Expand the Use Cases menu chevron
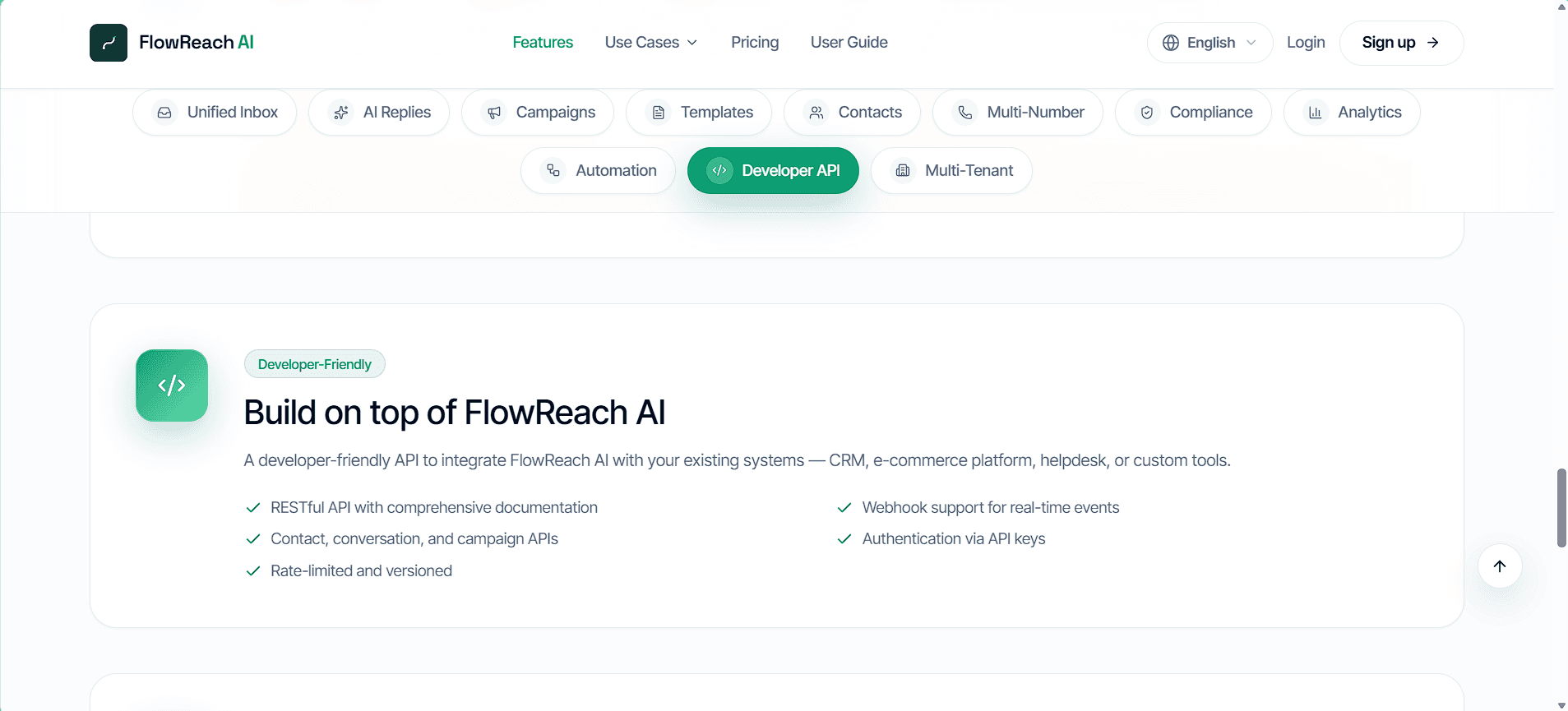 pos(692,43)
